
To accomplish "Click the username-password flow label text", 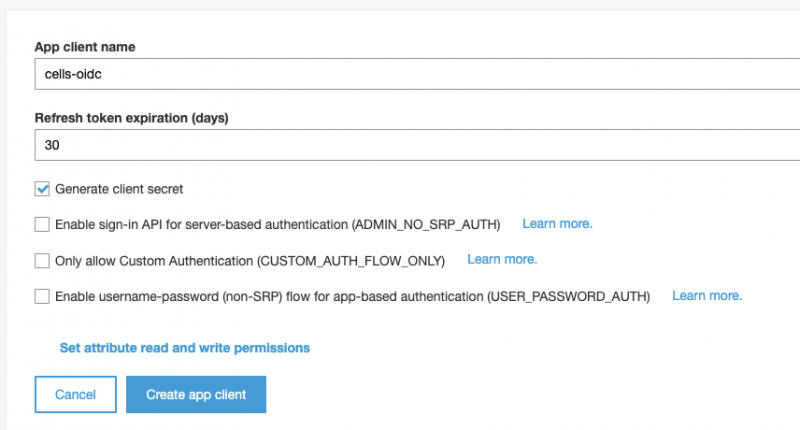I will (x=353, y=297).
